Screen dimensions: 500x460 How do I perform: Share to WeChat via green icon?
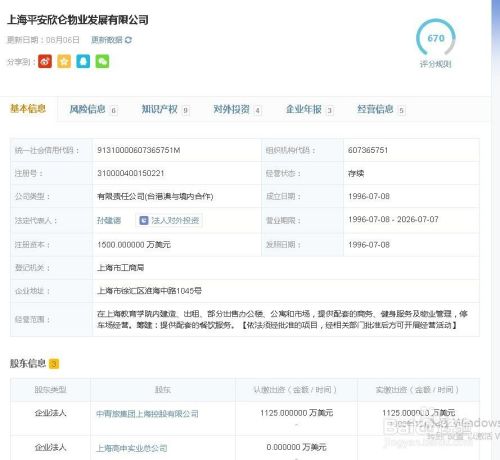click(102, 61)
